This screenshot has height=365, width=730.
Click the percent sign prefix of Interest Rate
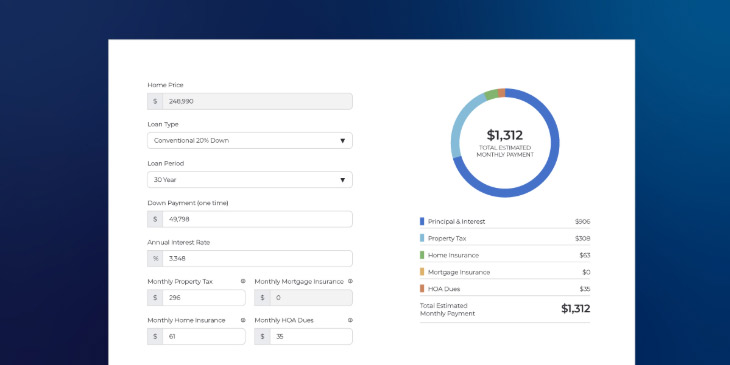pos(155,258)
